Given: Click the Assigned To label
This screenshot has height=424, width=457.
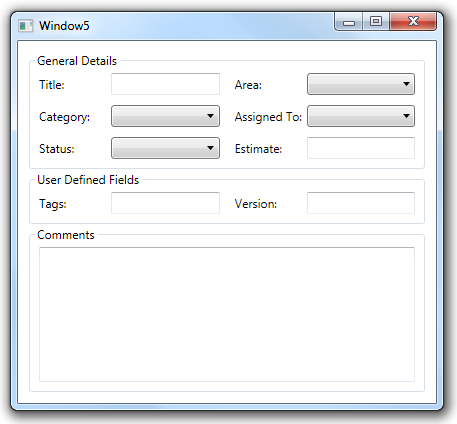Looking at the screenshot, I should pos(268,117).
